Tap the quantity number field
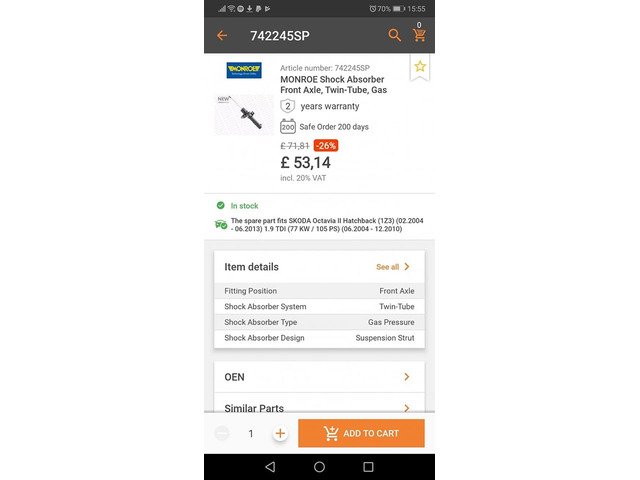 tap(251, 434)
